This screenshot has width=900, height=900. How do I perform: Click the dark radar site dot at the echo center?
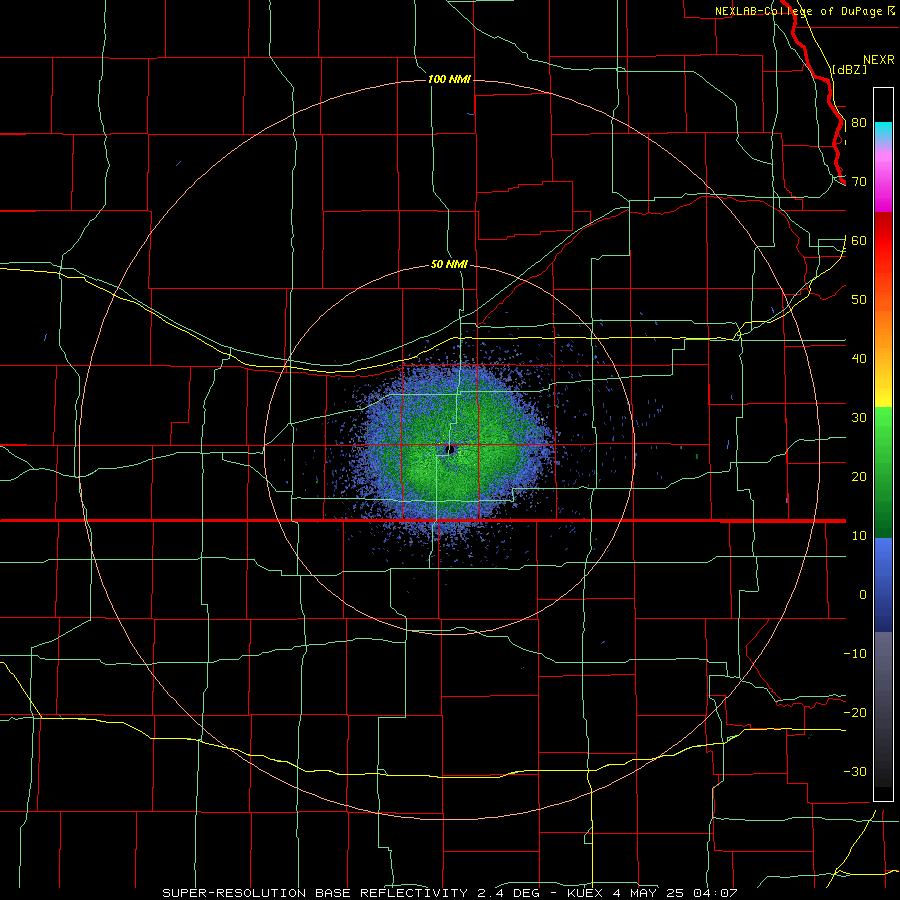(x=450, y=449)
